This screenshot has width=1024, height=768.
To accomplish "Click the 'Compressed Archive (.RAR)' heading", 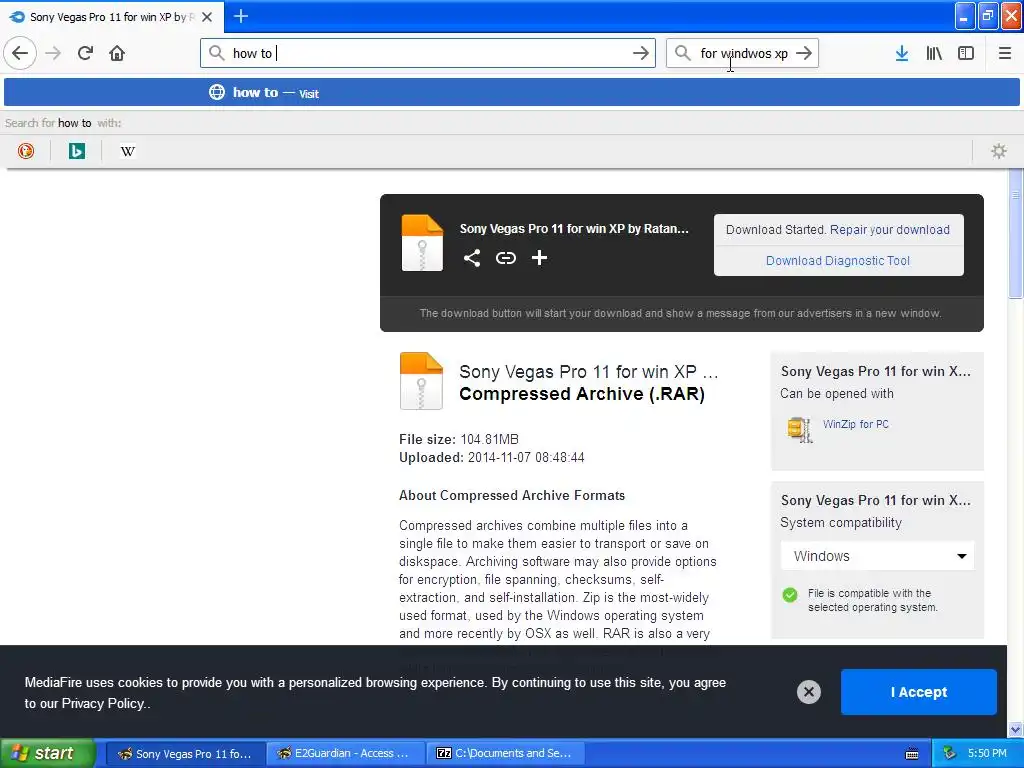I will 582,394.
